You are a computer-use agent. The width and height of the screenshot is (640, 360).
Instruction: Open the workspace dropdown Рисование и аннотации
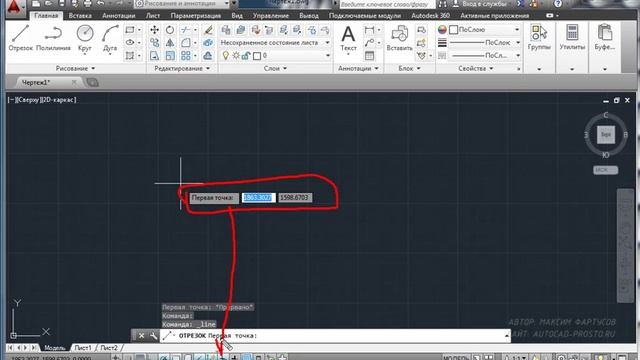[x=182, y=4]
